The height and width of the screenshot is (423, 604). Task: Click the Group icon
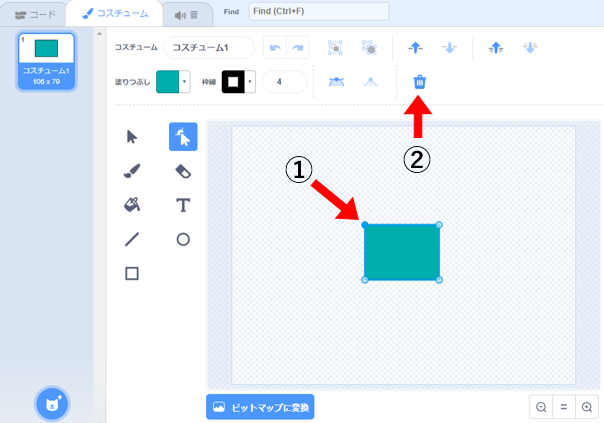tap(335, 48)
